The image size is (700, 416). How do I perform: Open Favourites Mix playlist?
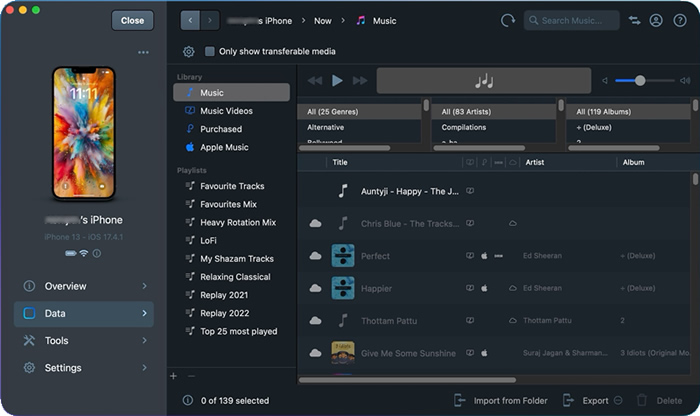pyautogui.click(x=231, y=204)
